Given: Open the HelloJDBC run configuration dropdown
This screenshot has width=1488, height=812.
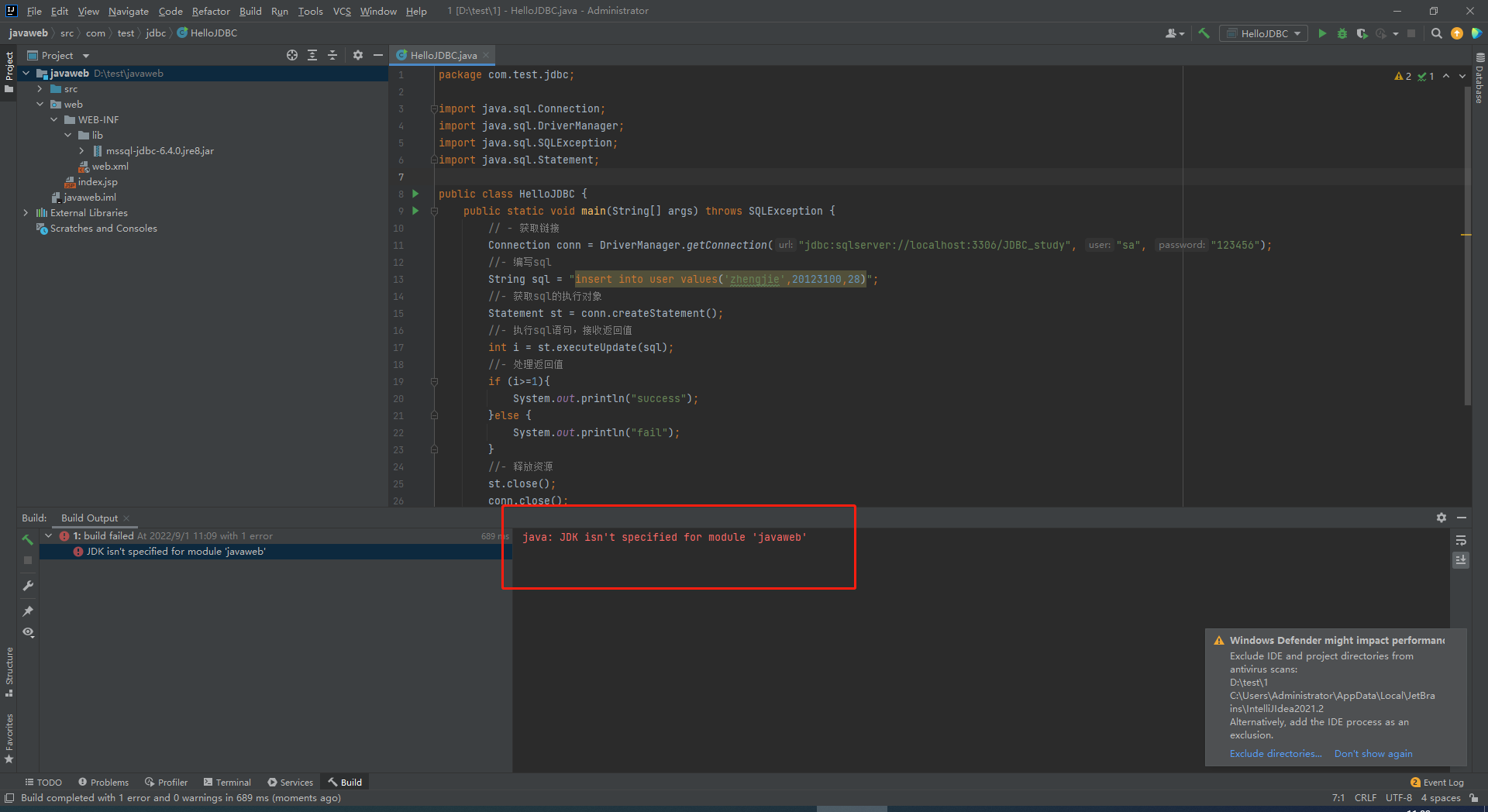Looking at the screenshot, I should pos(1263,33).
